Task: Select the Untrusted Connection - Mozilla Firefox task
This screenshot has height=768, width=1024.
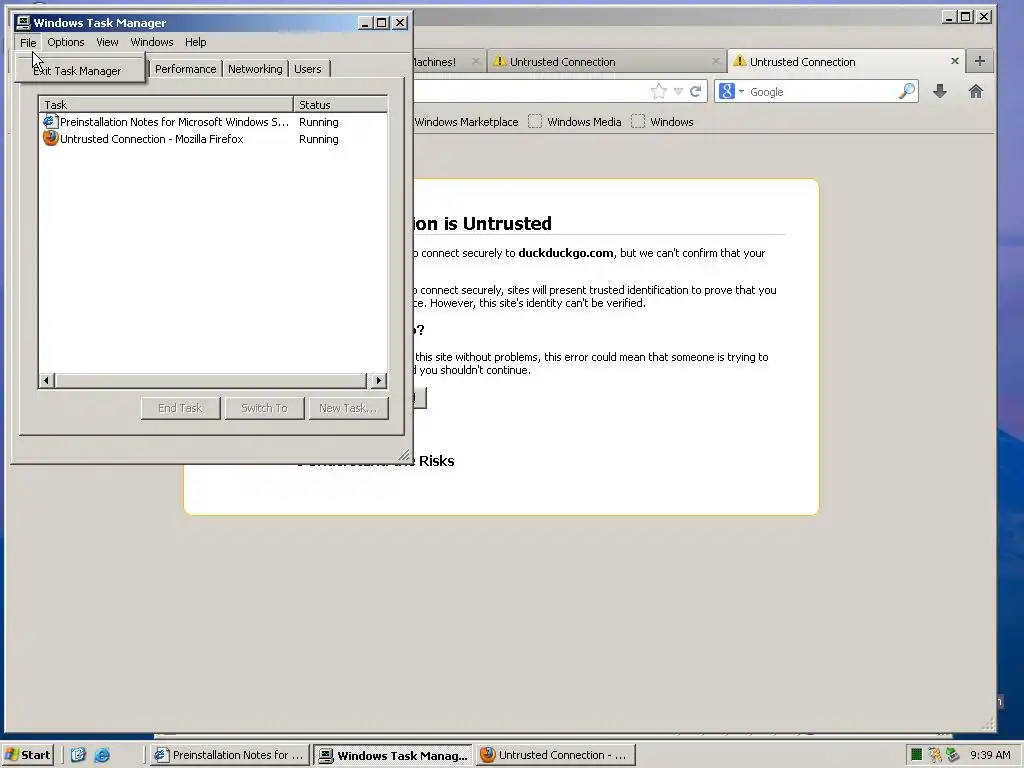Action: pos(213,139)
